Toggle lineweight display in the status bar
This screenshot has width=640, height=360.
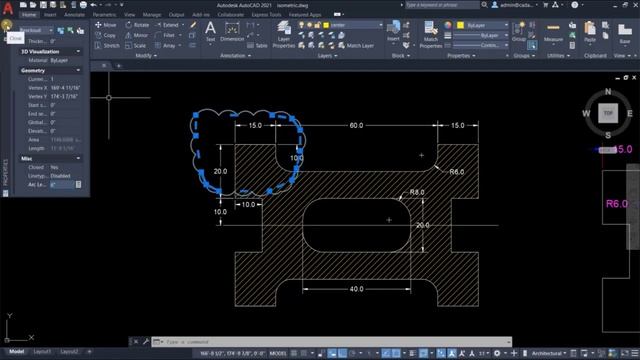click(x=412, y=353)
